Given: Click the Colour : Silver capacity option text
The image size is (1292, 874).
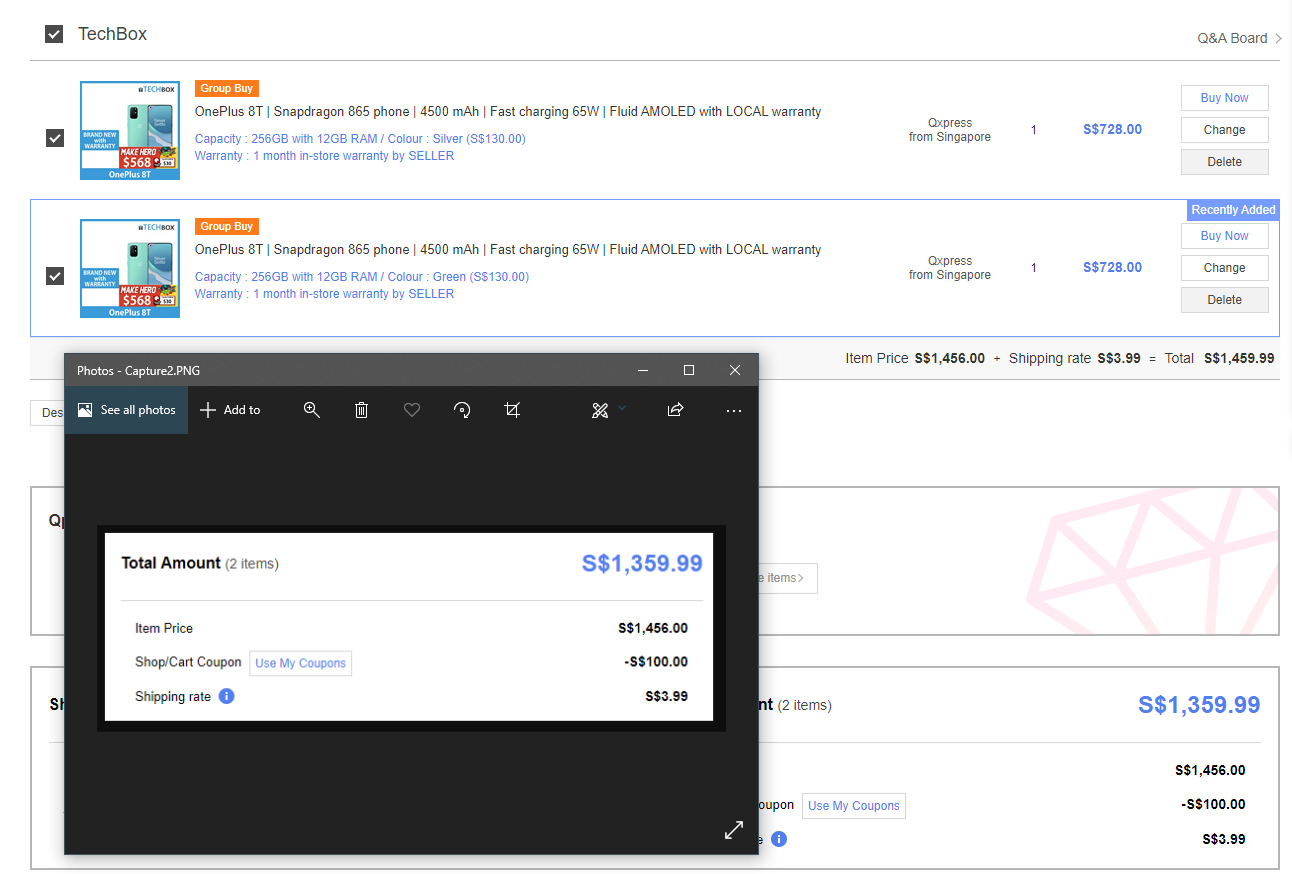Looking at the screenshot, I should (x=360, y=139).
